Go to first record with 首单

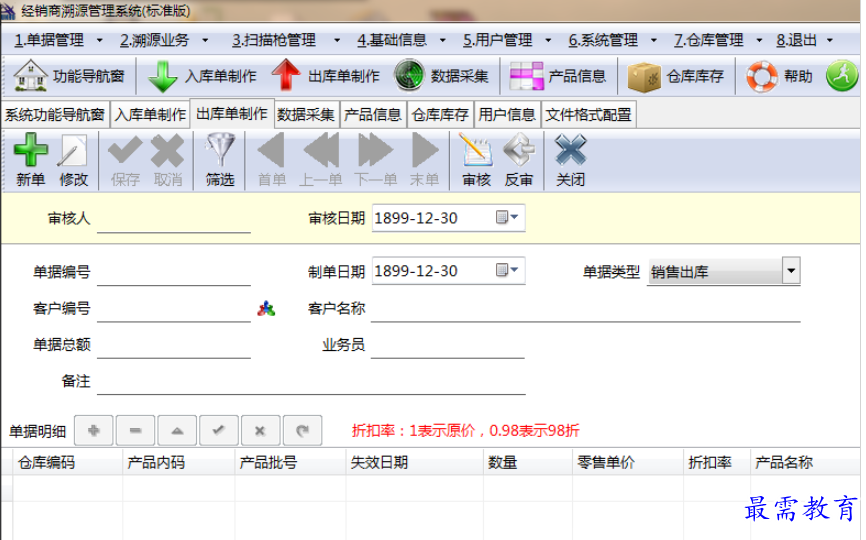pos(272,160)
